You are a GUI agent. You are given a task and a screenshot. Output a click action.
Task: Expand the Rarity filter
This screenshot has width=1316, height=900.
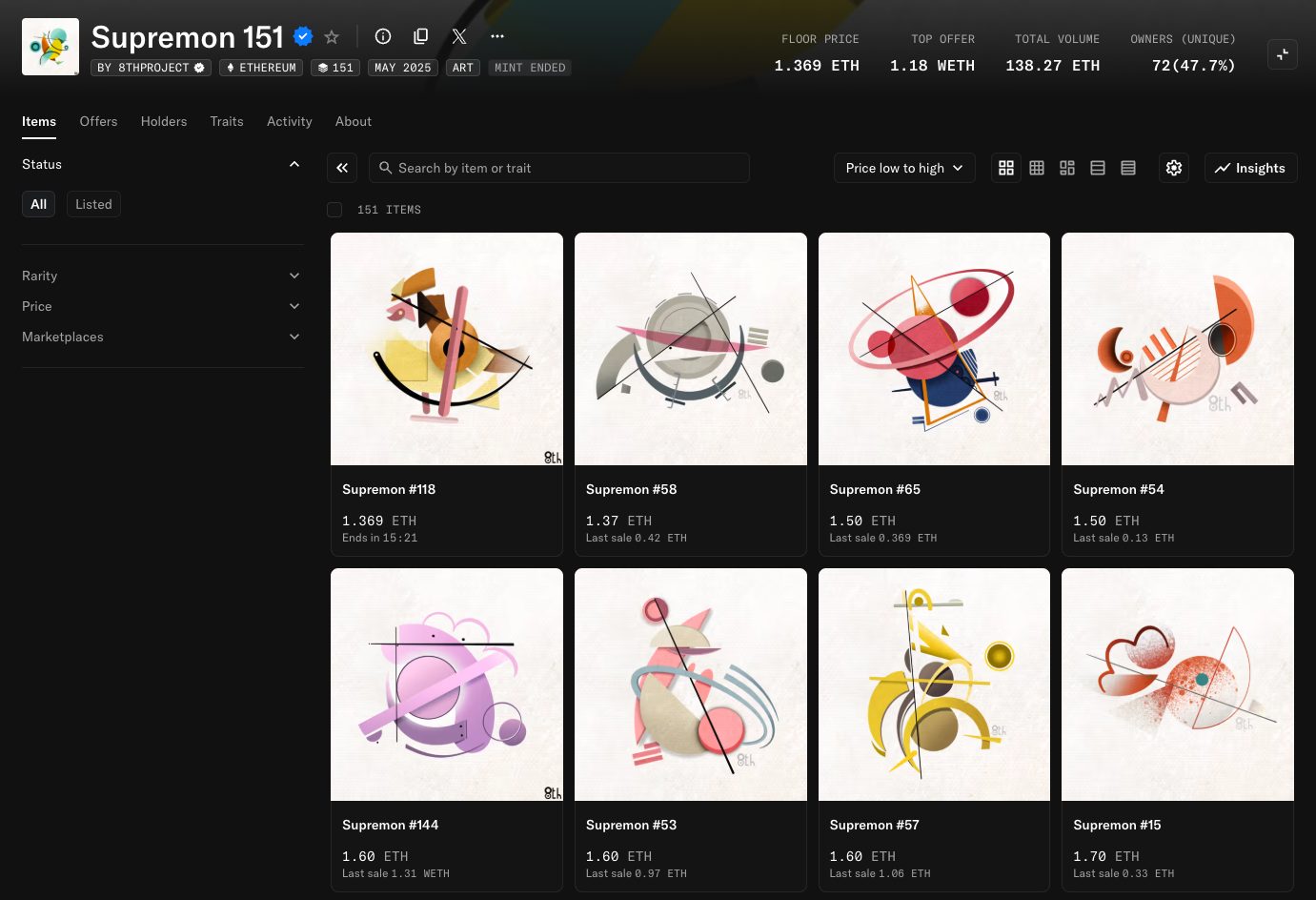pos(162,276)
